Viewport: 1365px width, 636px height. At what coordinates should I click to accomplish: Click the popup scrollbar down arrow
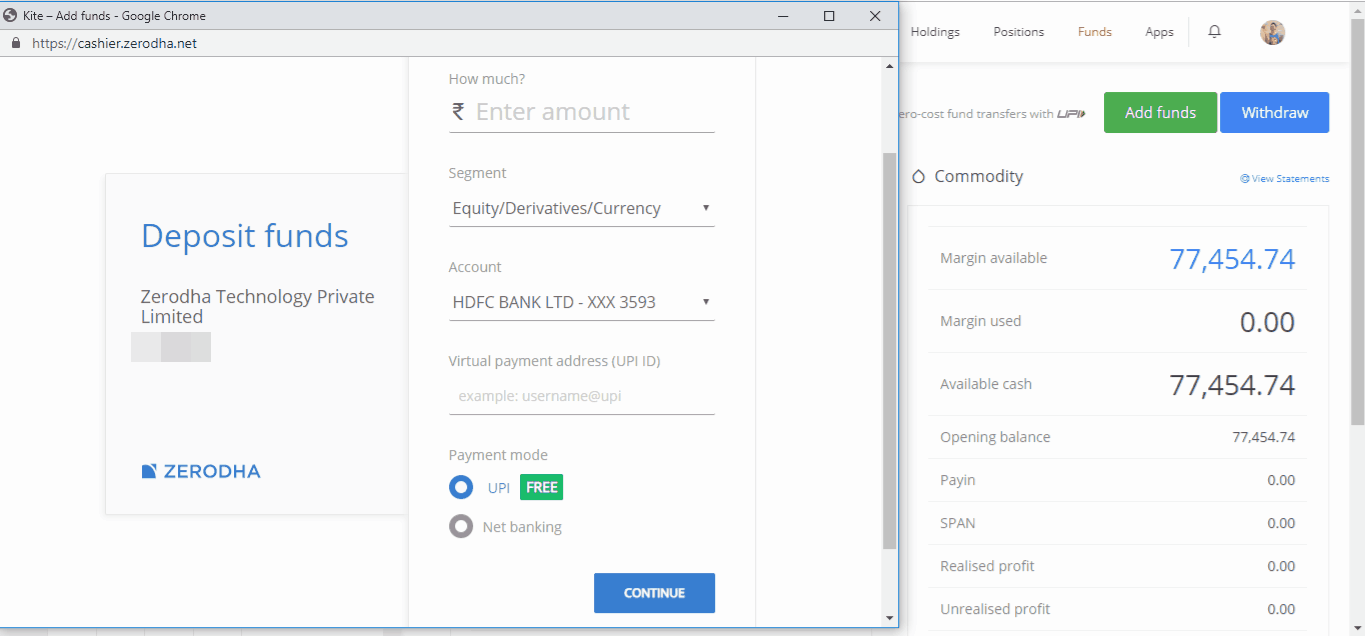(890, 618)
